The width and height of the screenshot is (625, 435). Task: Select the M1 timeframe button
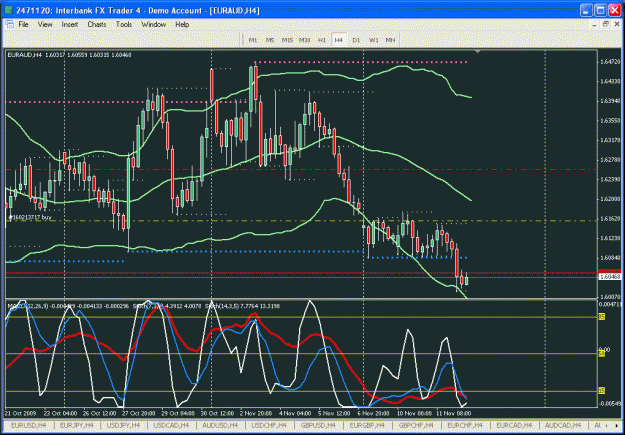[253, 40]
